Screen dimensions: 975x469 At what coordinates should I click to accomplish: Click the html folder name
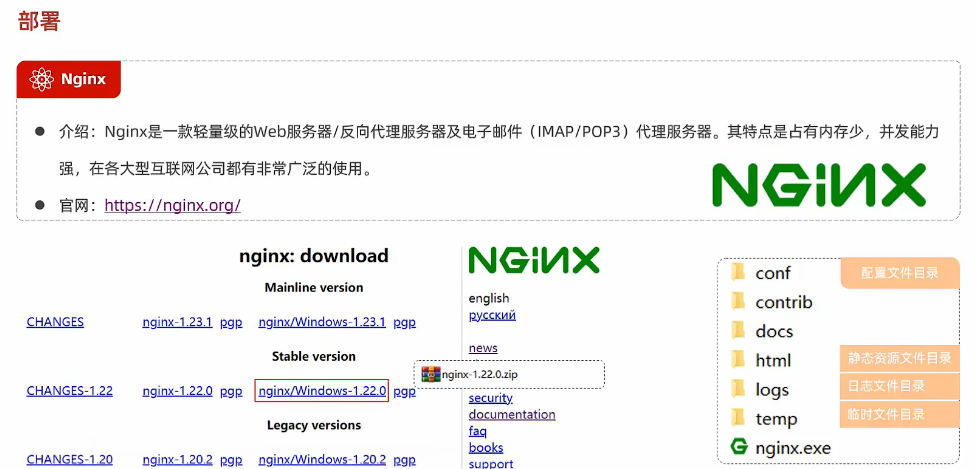773,360
